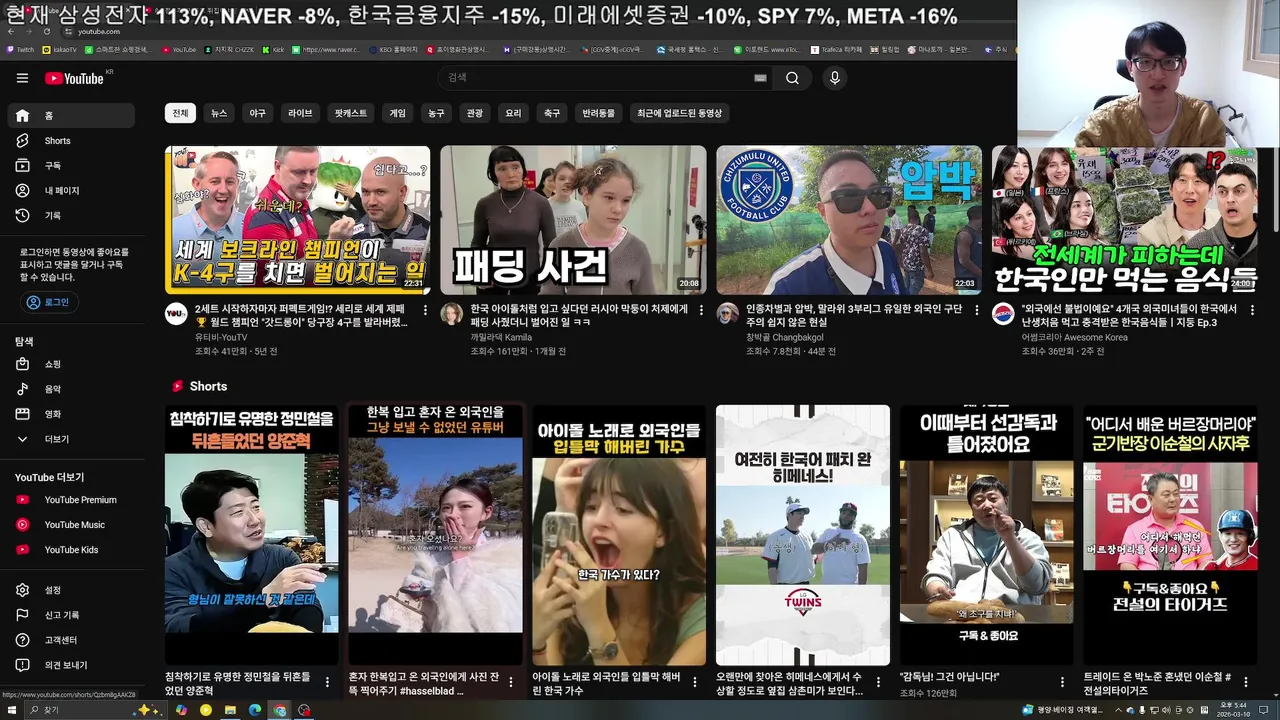Select the 전체 filter chip
Screen dimensions: 1280x720
180,113
